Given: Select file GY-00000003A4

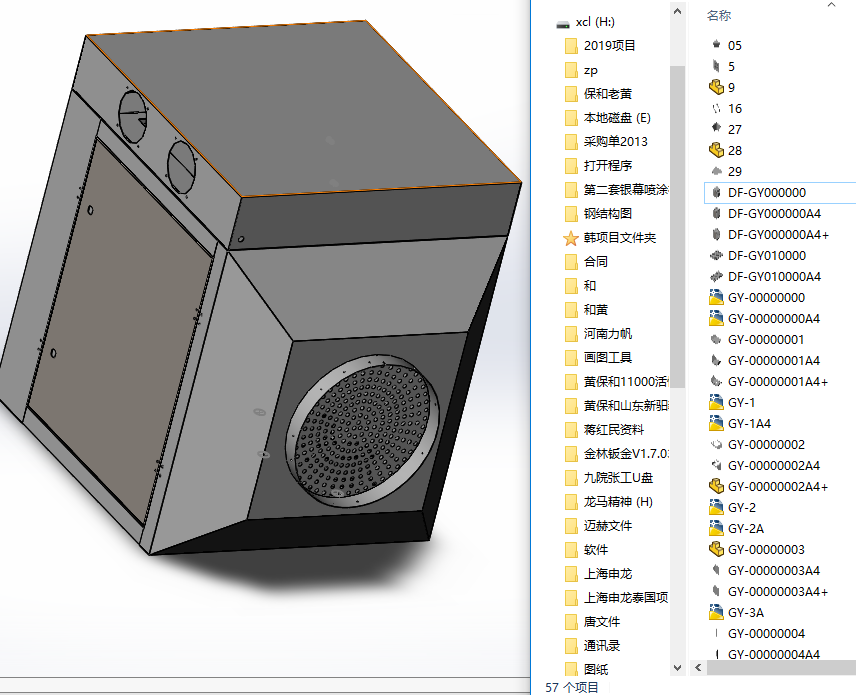Looking at the screenshot, I should tap(774, 571).
